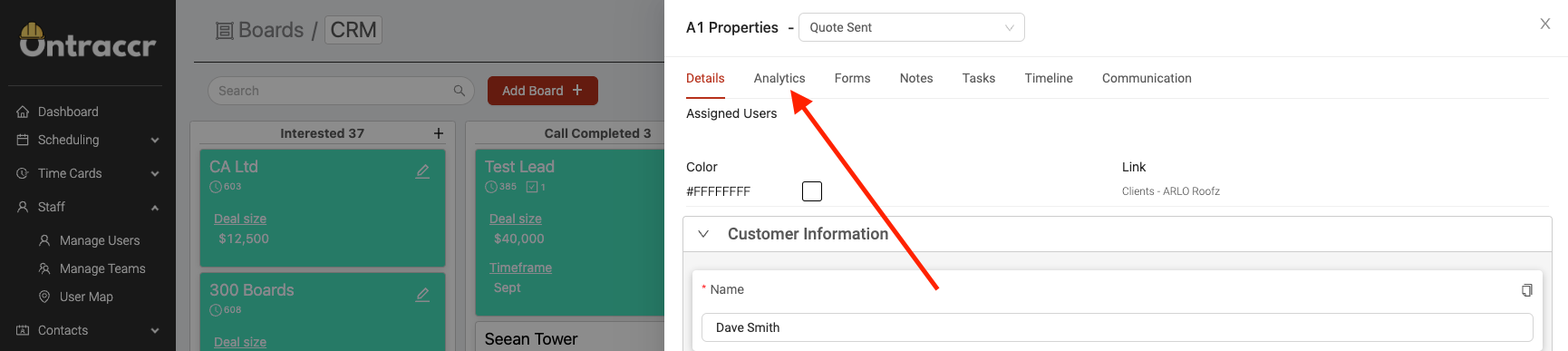Open the Quote Sent status dropdown
This screenshot has height=351, width=1568.
coord(912,27)
